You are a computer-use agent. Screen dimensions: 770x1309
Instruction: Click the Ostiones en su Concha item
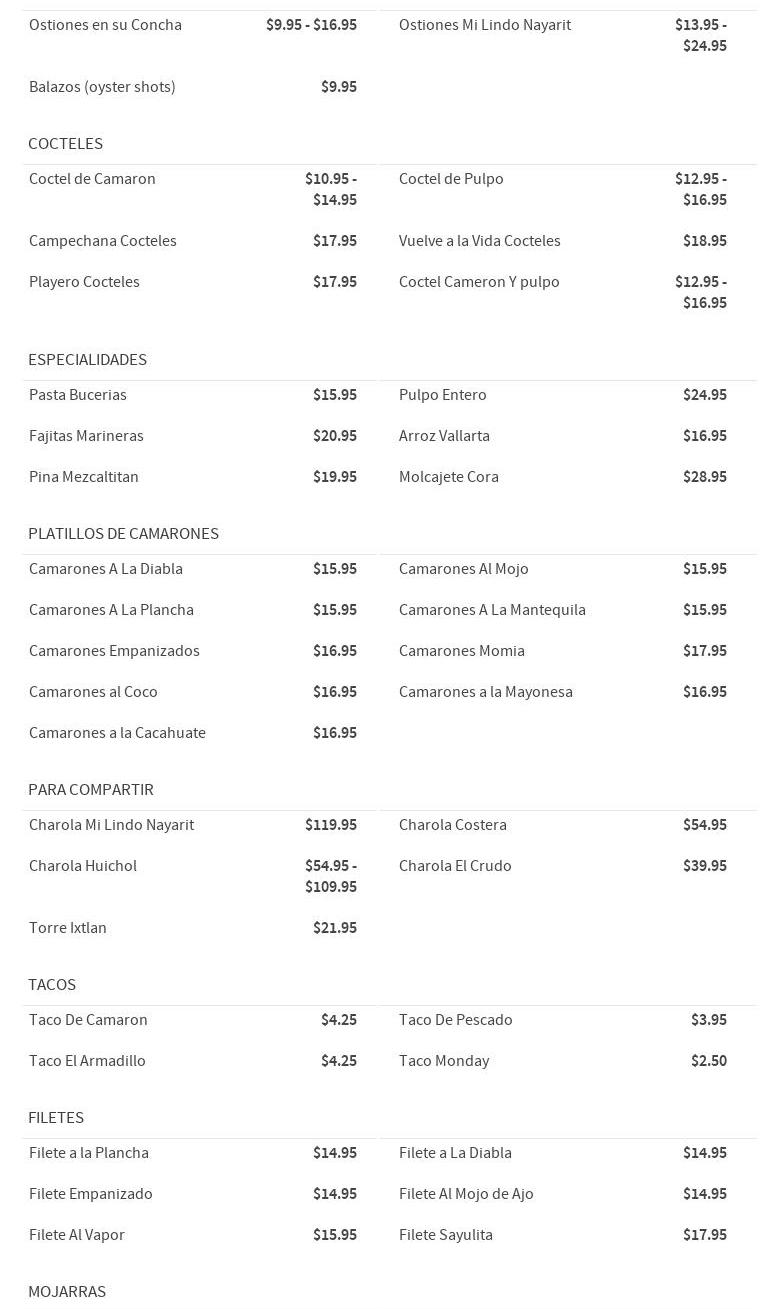click(x=105, y=25)
